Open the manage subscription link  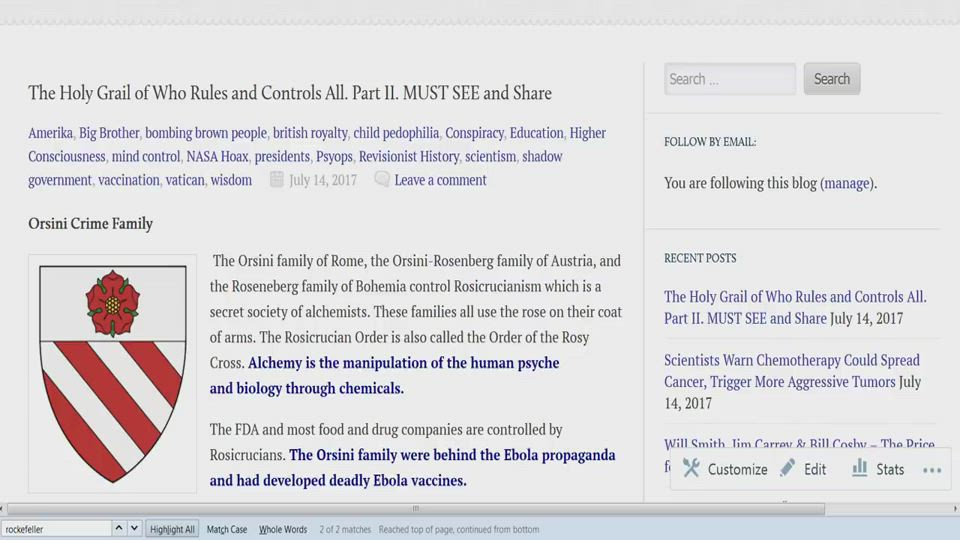pos(846,183)
